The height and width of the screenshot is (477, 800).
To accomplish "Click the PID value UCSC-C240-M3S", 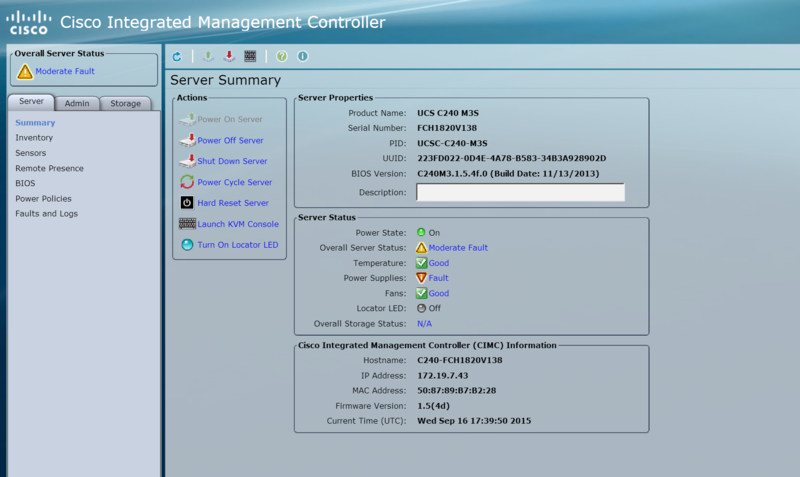I will (x=452, y=143).
